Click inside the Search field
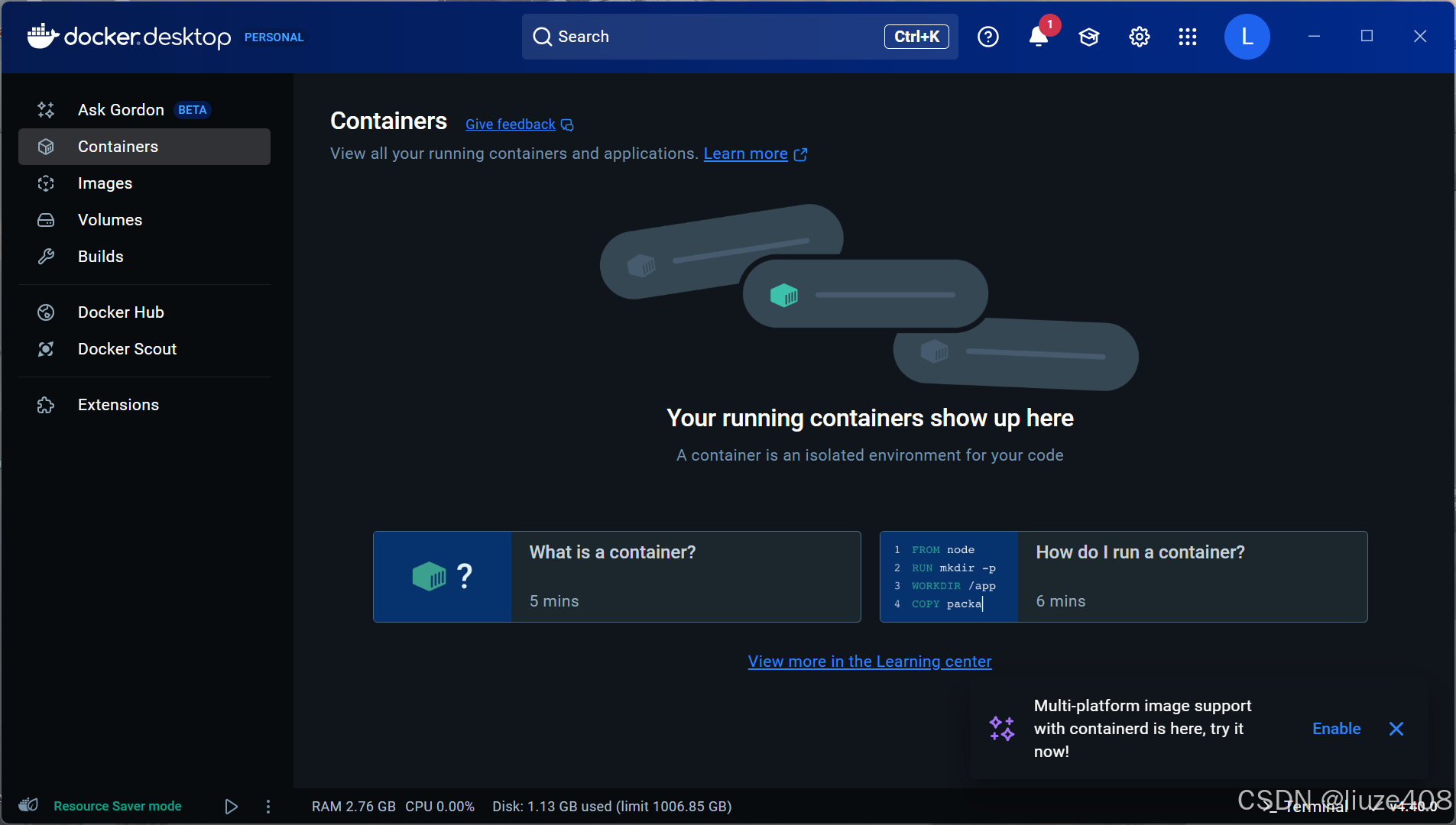 740,37
